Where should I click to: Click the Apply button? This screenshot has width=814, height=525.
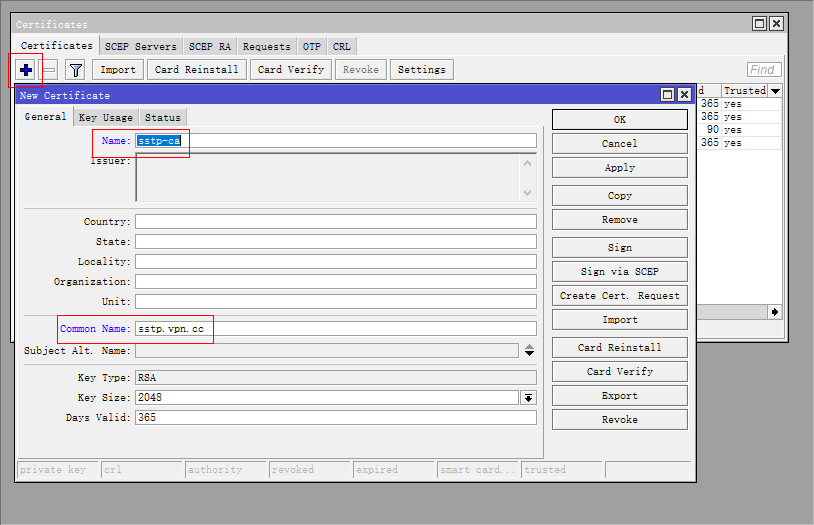coord(619,168)
